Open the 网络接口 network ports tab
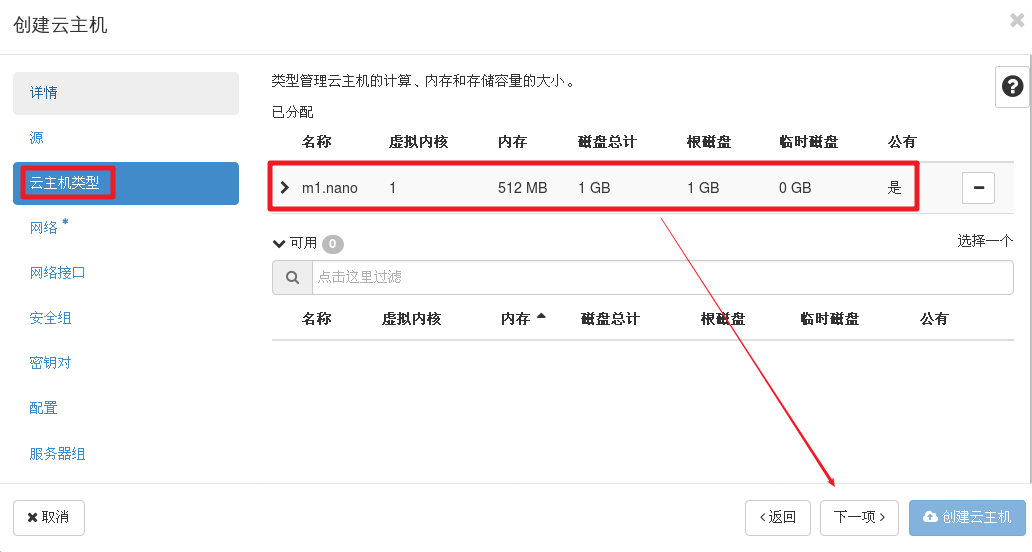The image size is (1032, 552). 58,273
